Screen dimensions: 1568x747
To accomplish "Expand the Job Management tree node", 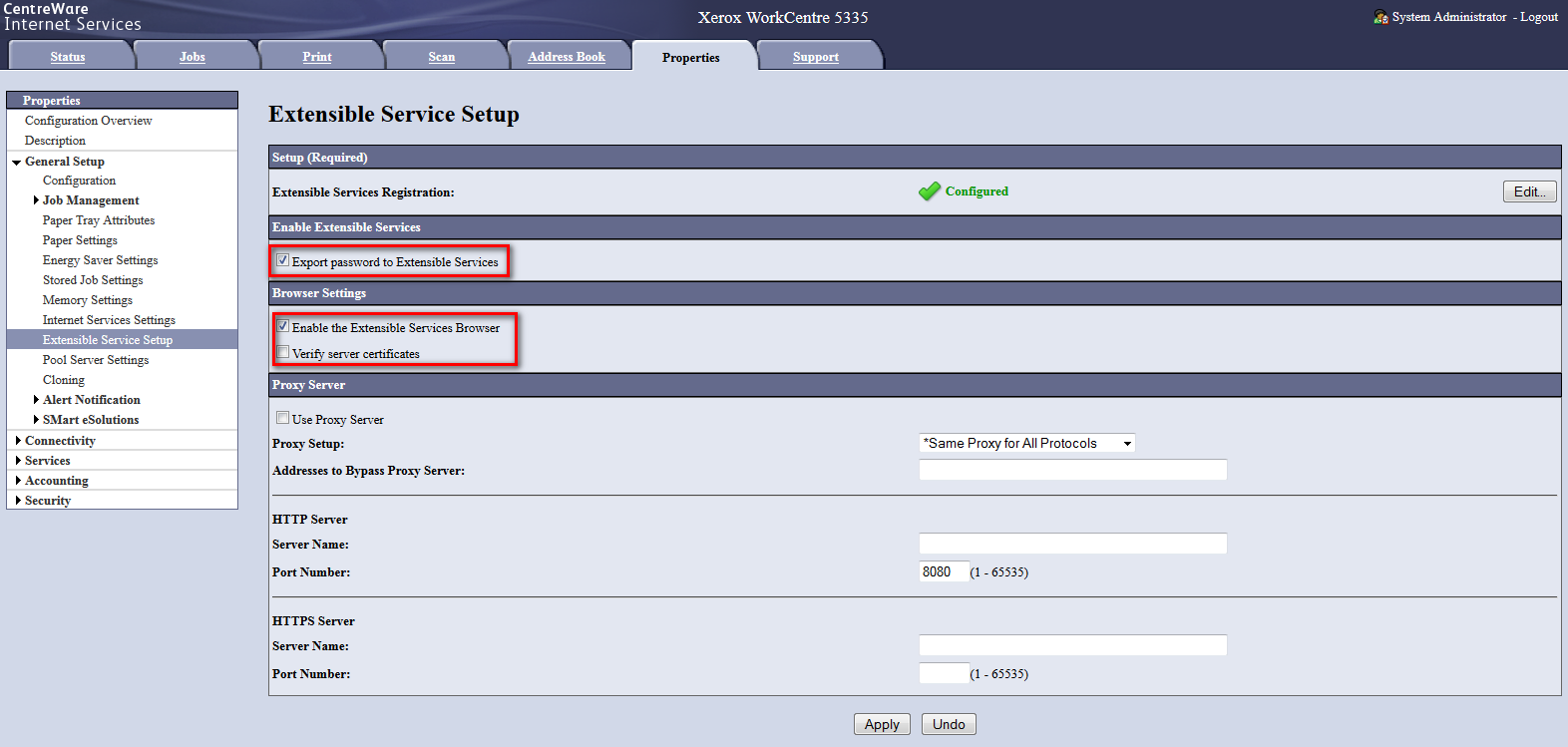I will tap(37, 200).
